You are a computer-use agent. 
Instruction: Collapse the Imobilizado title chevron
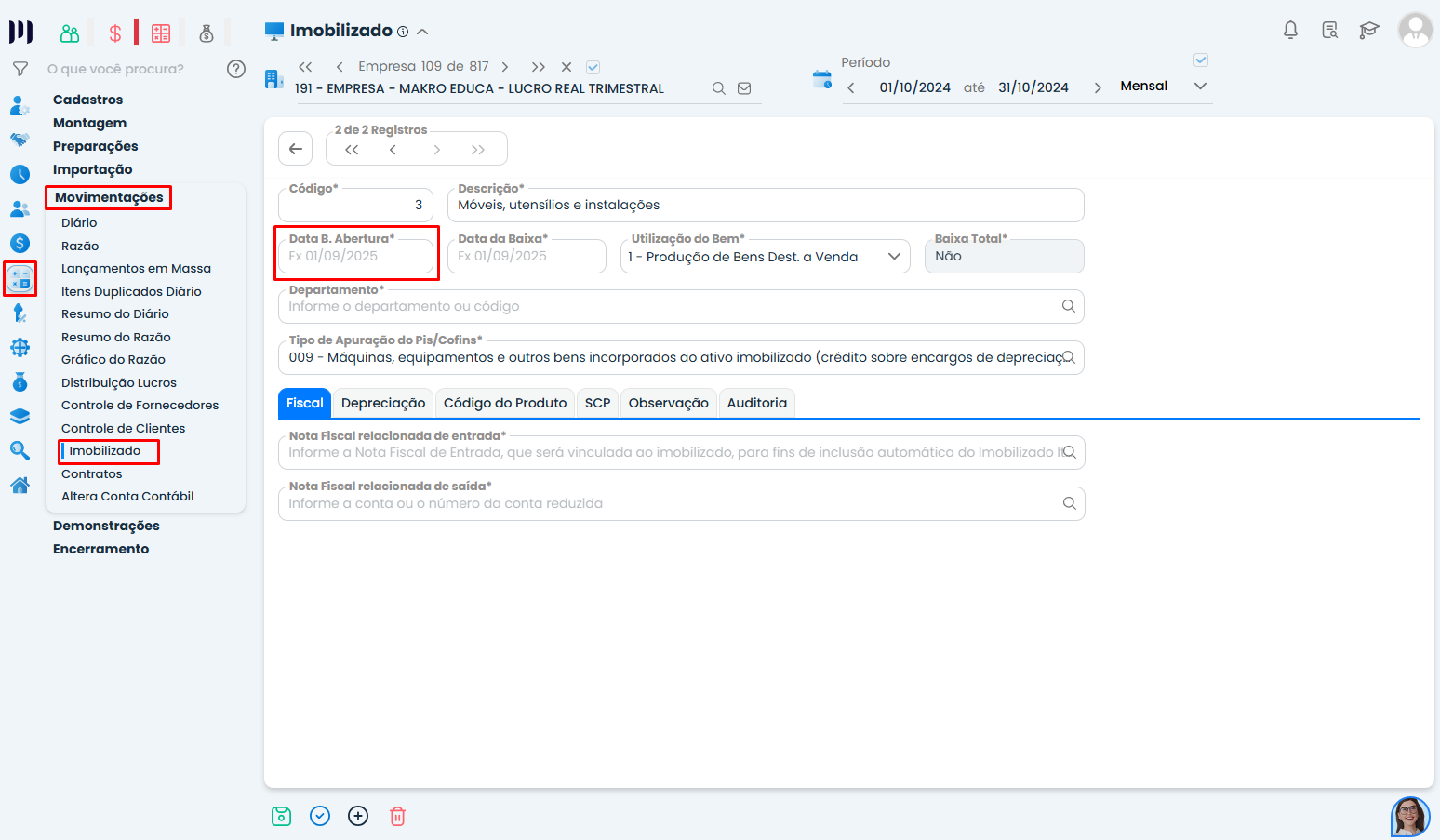click(x=422, y=32)
